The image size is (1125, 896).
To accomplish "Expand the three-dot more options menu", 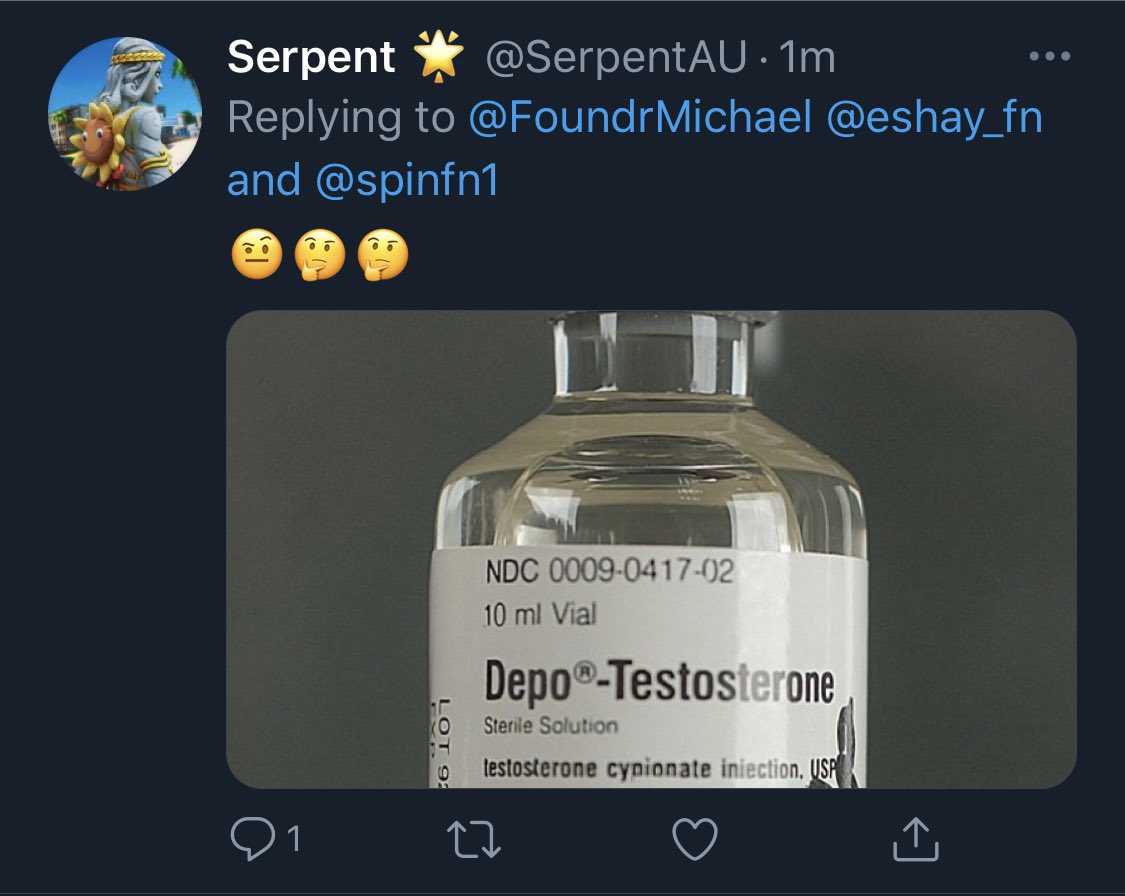I will [1049, 57].
